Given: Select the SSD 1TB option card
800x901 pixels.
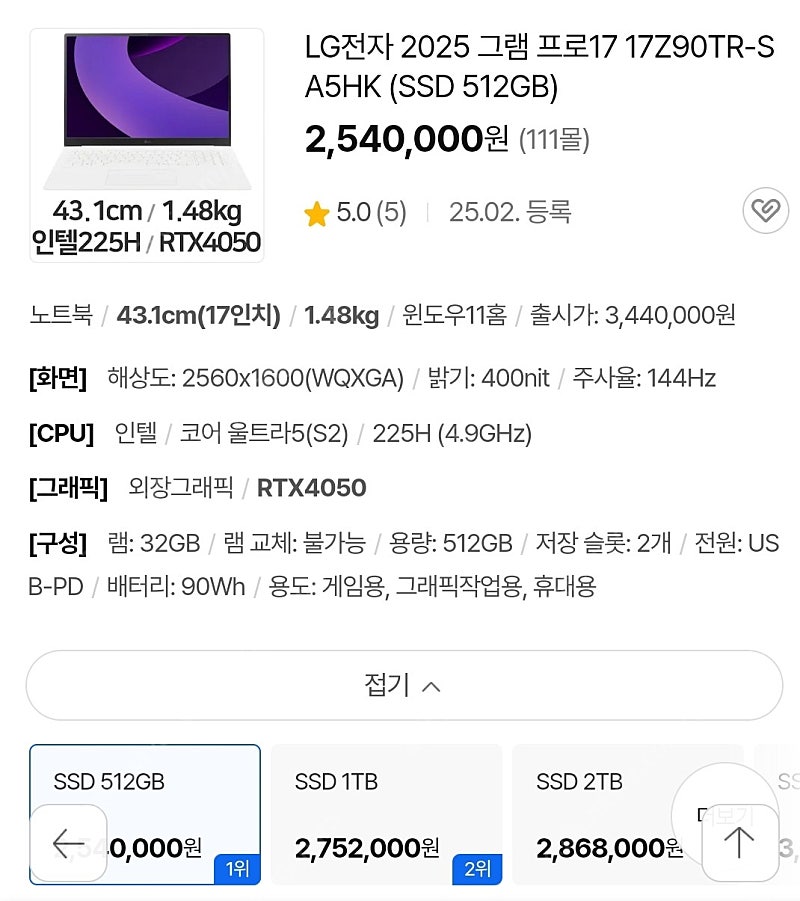Looking at the screenshot, I should (x=386, y=814).
